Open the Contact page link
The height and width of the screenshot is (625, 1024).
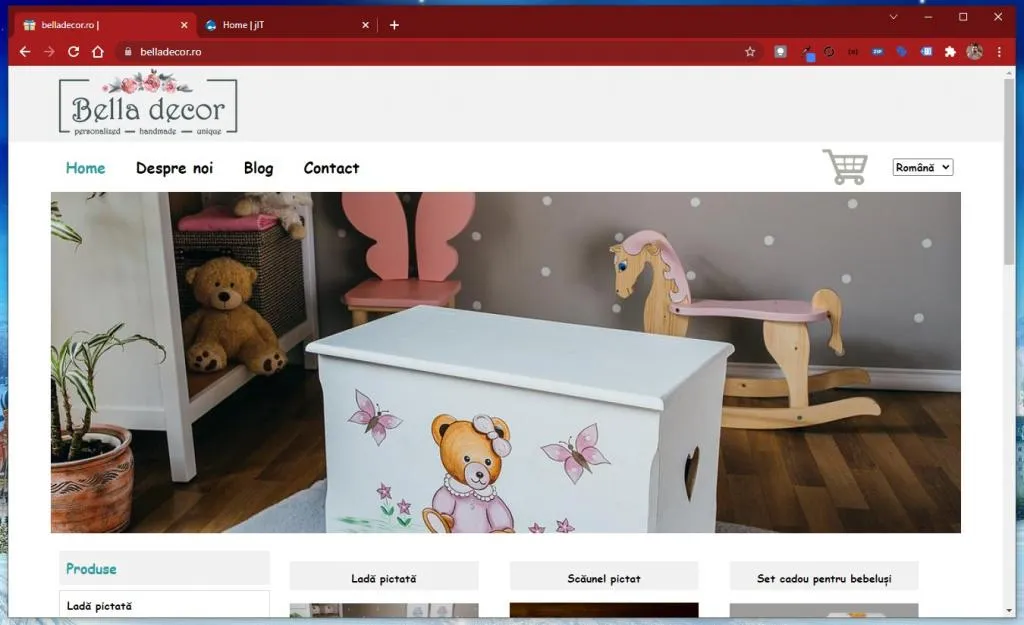click(331, 168)
